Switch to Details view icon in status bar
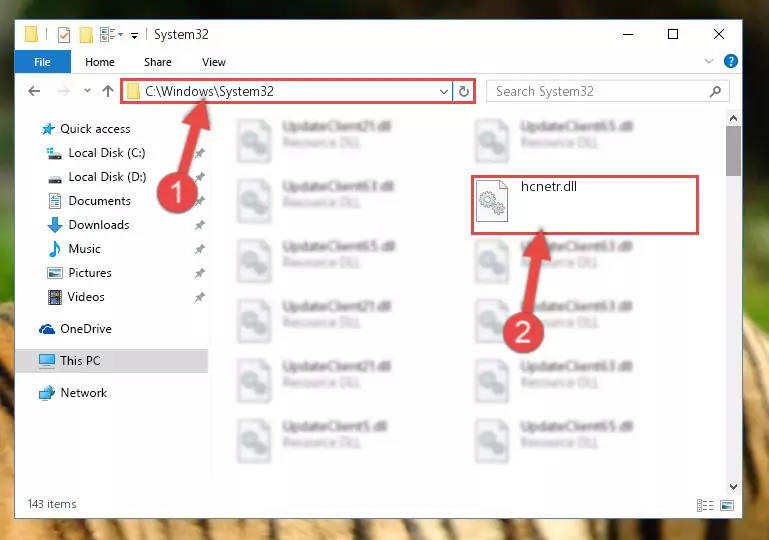Viewport: 769px width, 540px height. (x=705, y=505)
